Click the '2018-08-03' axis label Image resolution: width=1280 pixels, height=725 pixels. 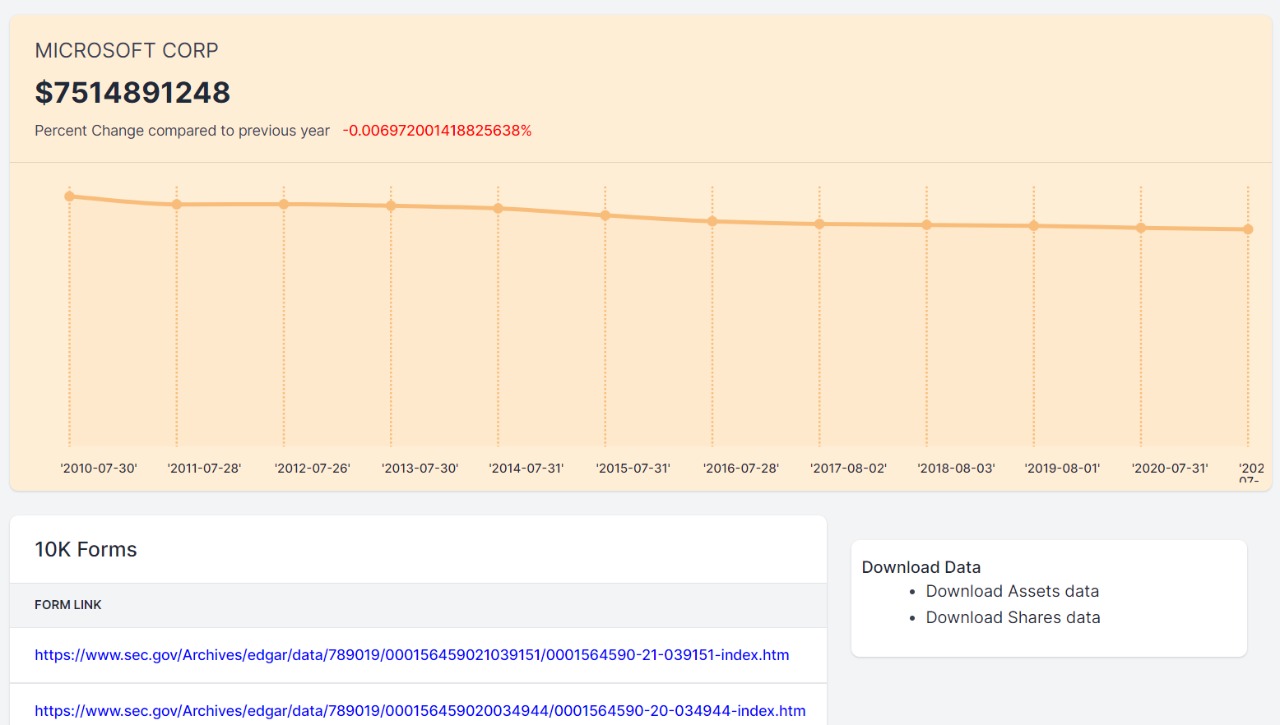coord(956,468)
